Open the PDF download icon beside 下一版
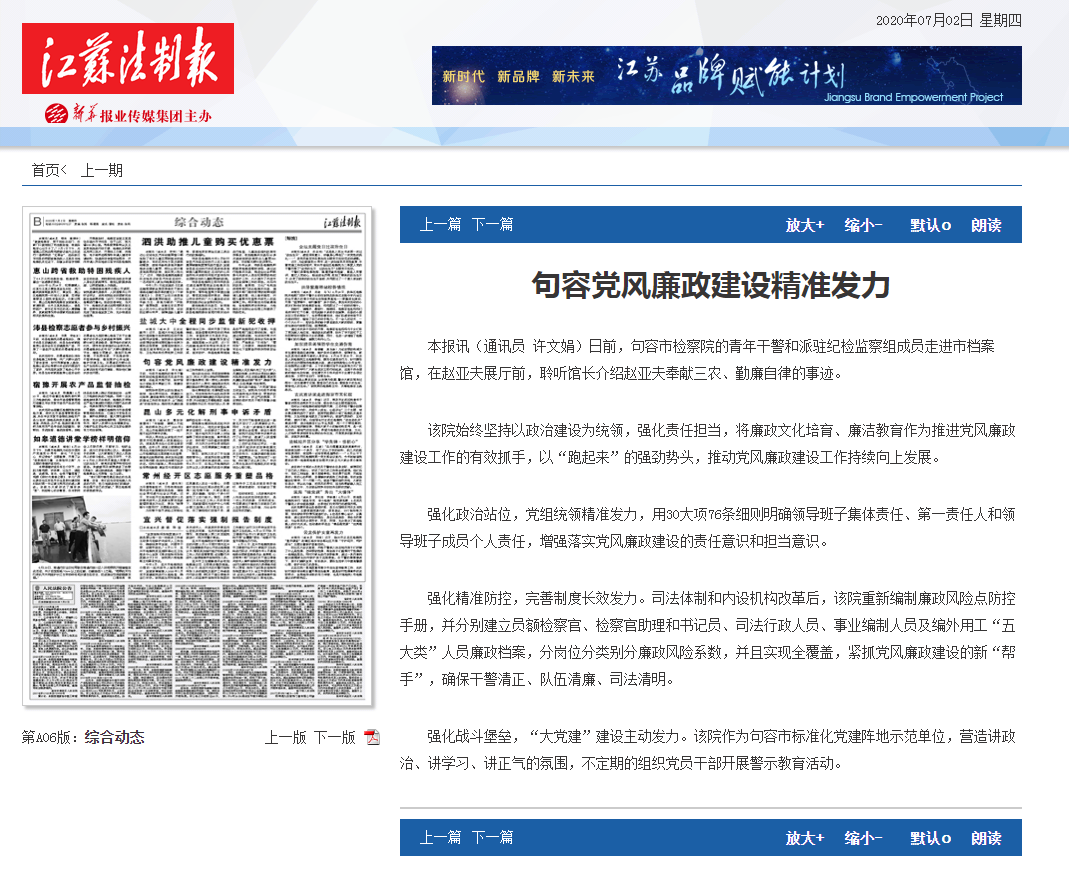1069x872 pixels. click(372, 737)
